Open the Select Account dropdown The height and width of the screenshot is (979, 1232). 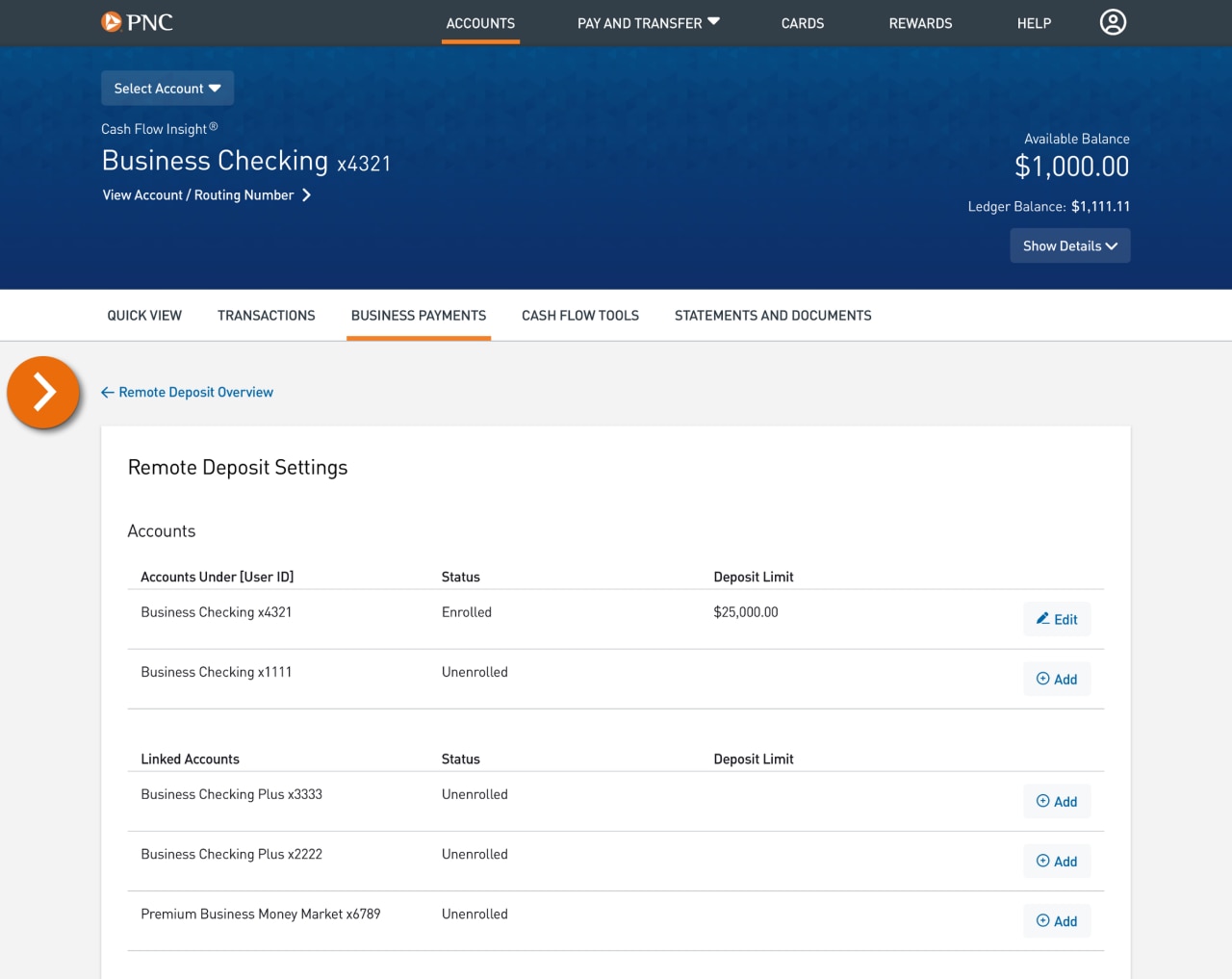(167, 88)
